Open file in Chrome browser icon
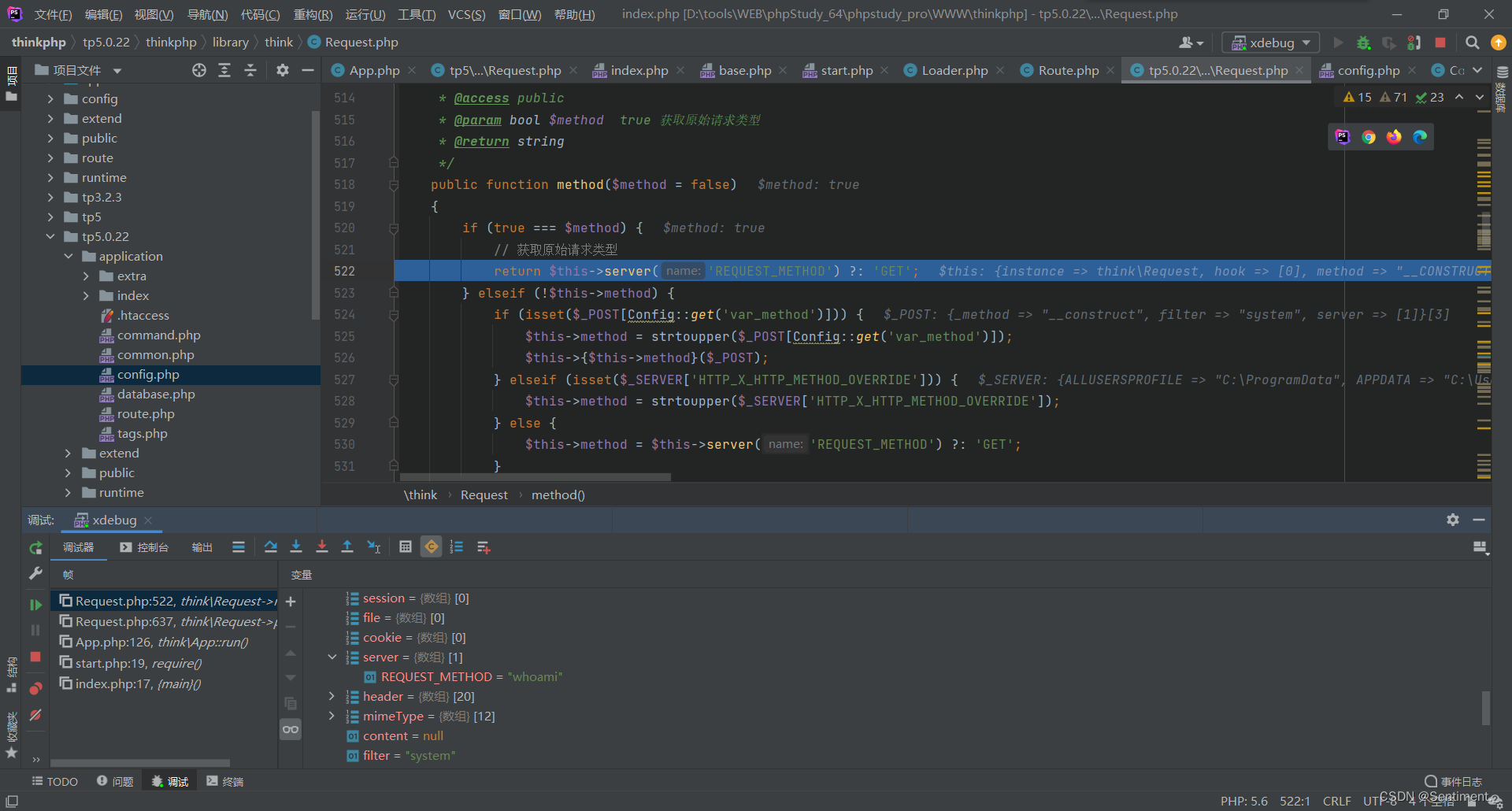Viewport: 1512px width, 811px height. click(x=1369, y=137)
